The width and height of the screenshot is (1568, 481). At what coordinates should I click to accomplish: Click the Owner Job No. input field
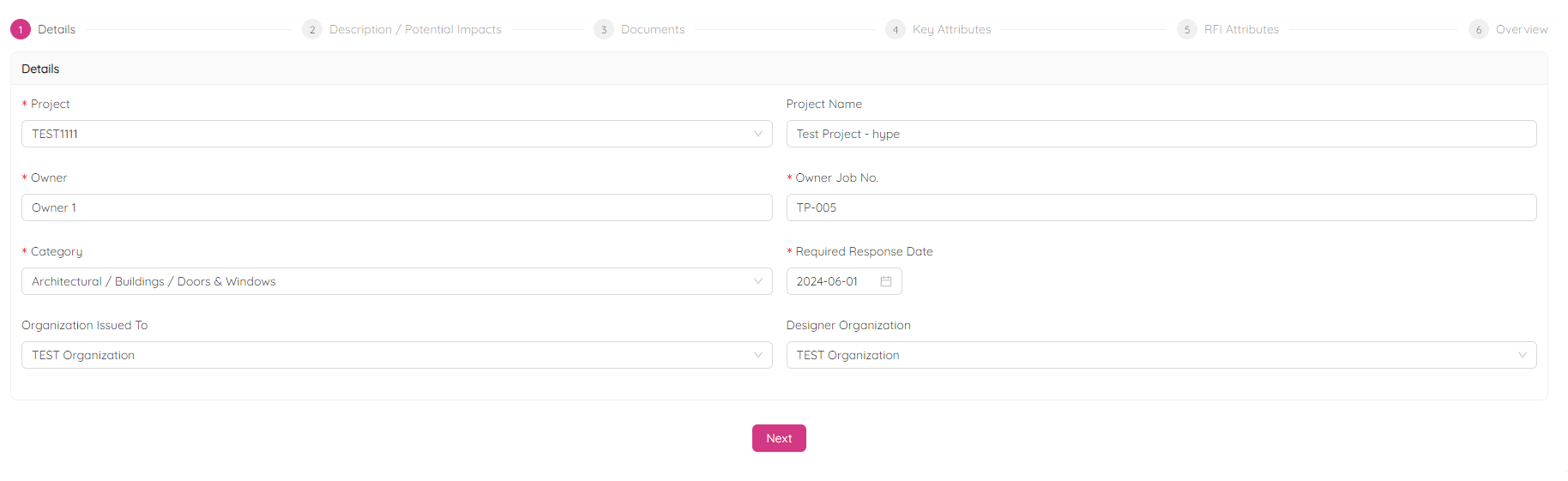coord(1161,207)
